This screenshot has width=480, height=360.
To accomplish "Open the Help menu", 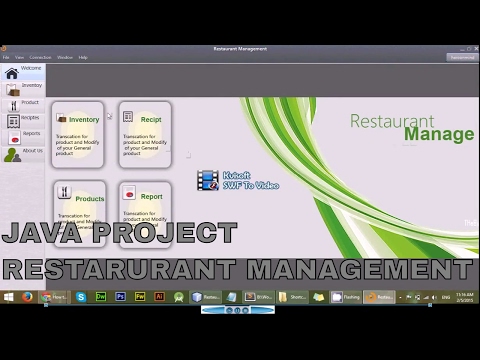I will coord(83,57).
